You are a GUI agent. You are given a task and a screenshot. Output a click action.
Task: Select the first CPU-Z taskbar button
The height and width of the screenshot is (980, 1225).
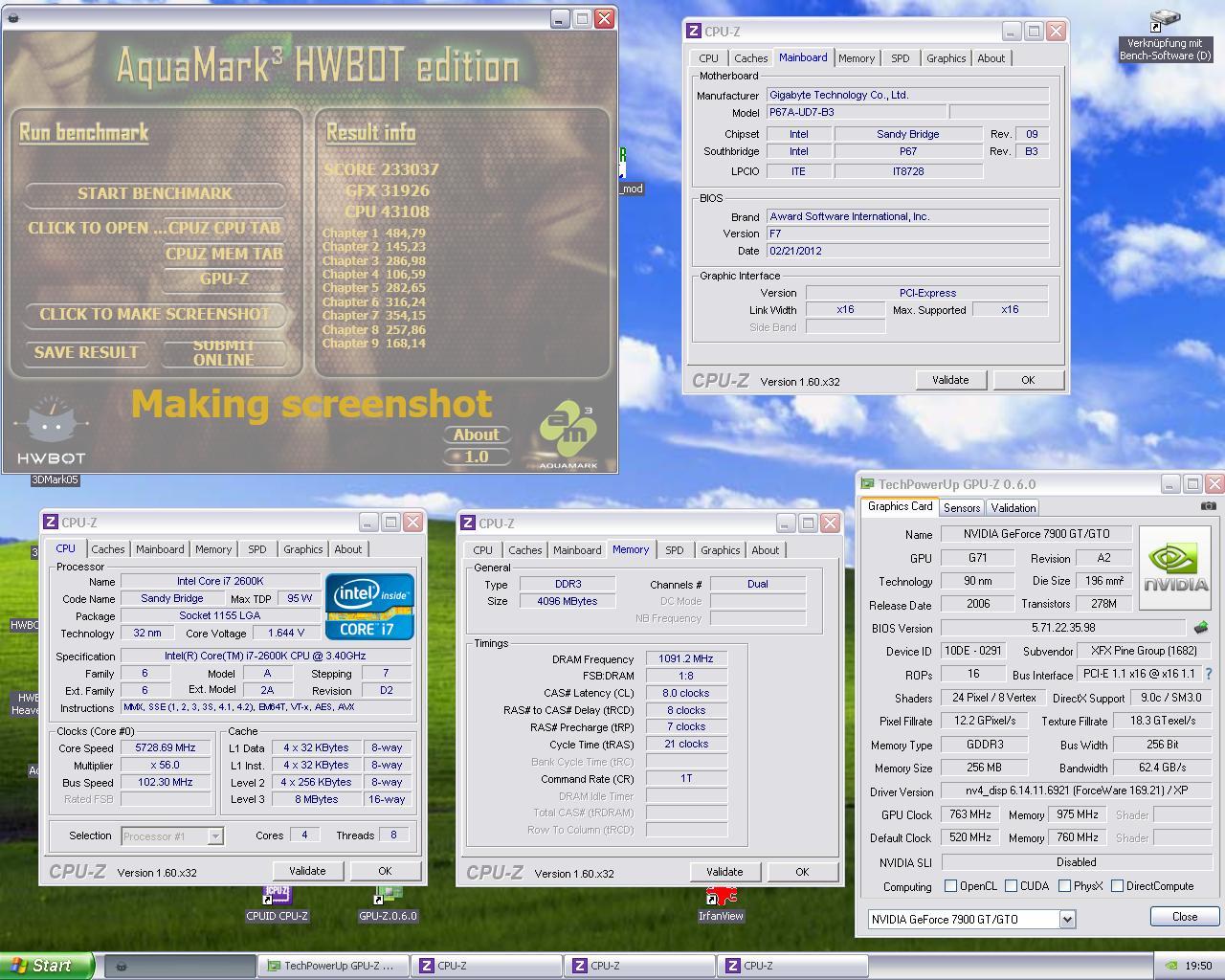point(486,966)
